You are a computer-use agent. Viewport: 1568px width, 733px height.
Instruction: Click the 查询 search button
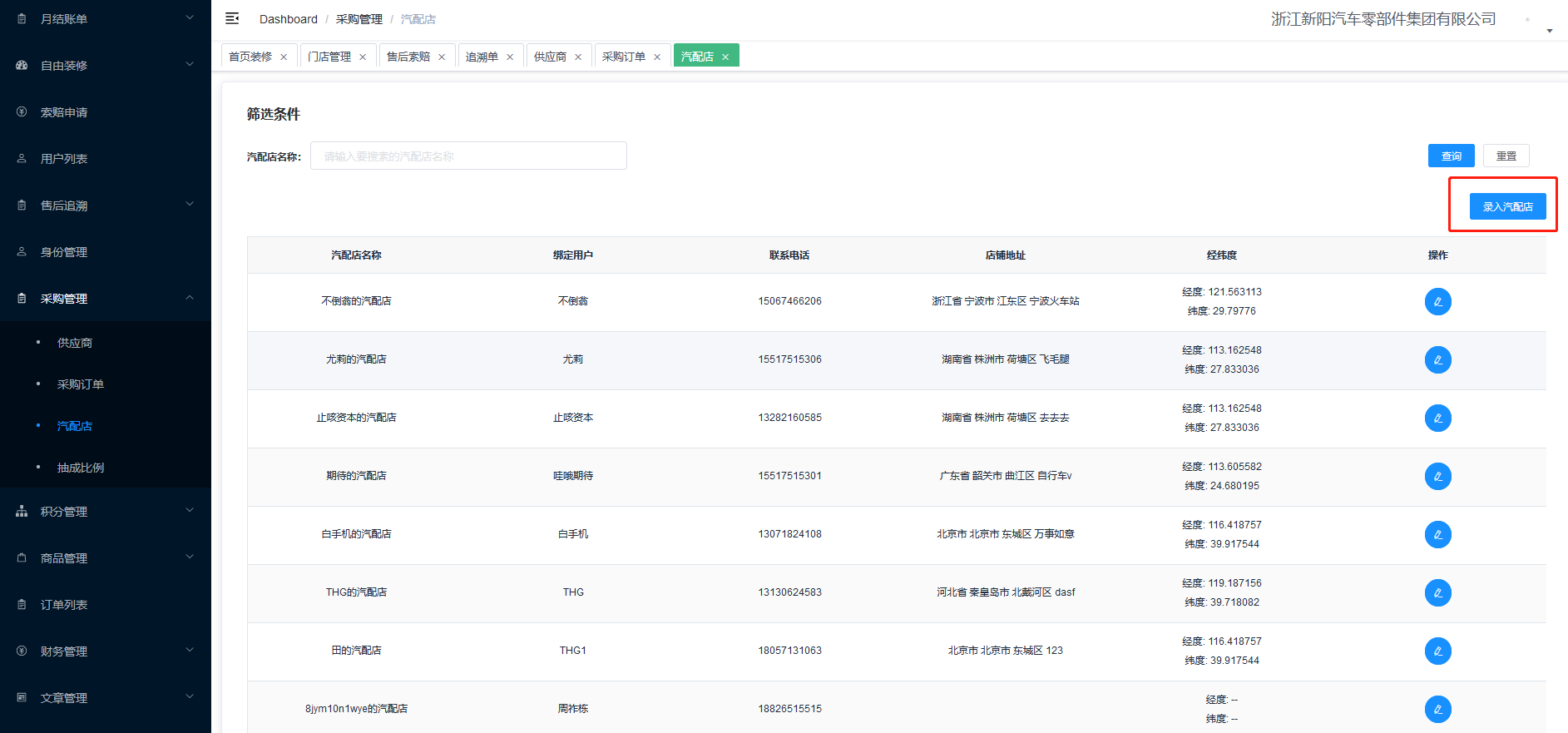[x=1452, y=156]
